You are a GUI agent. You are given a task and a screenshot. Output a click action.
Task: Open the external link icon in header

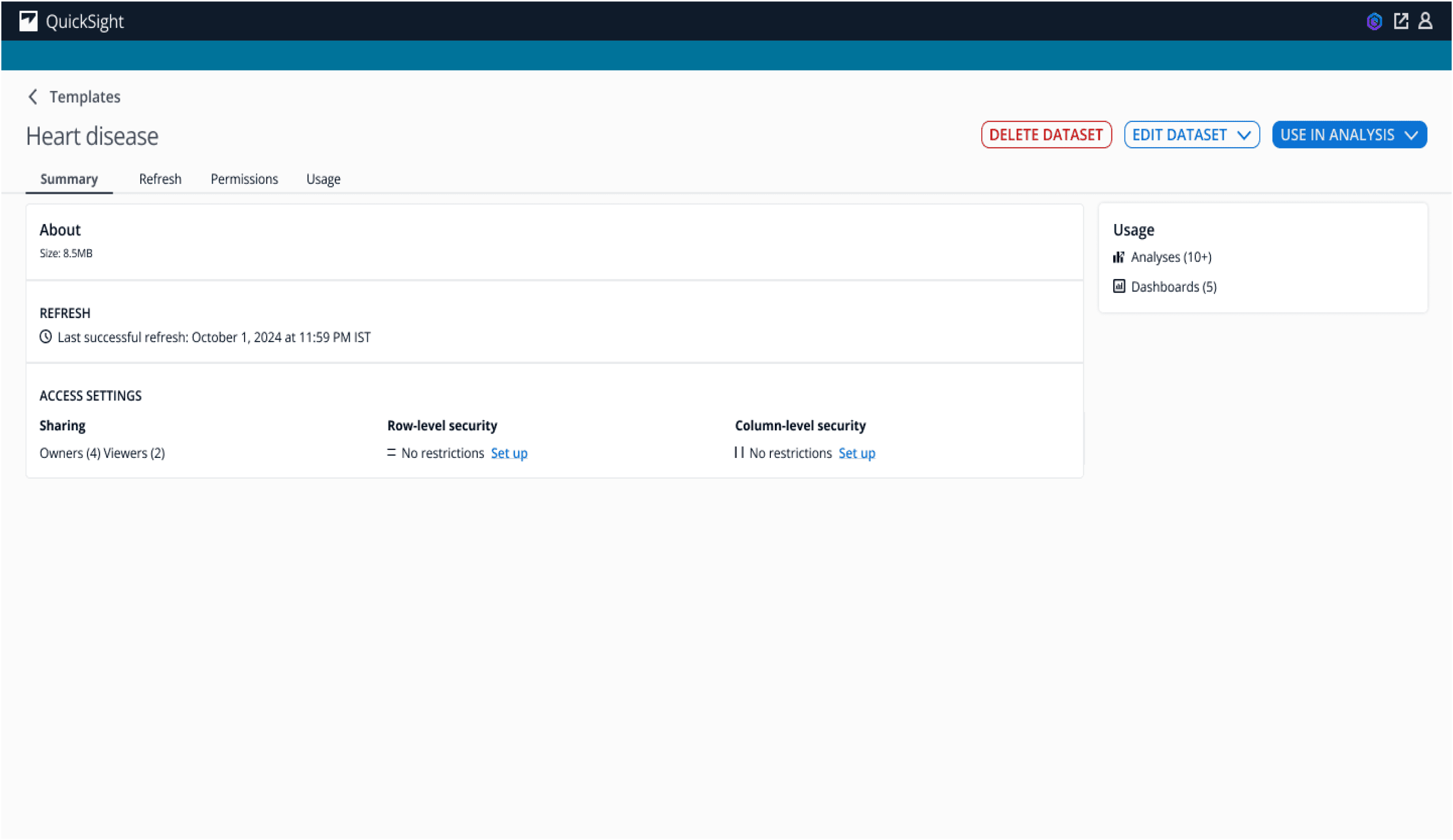coord(1401,21)
